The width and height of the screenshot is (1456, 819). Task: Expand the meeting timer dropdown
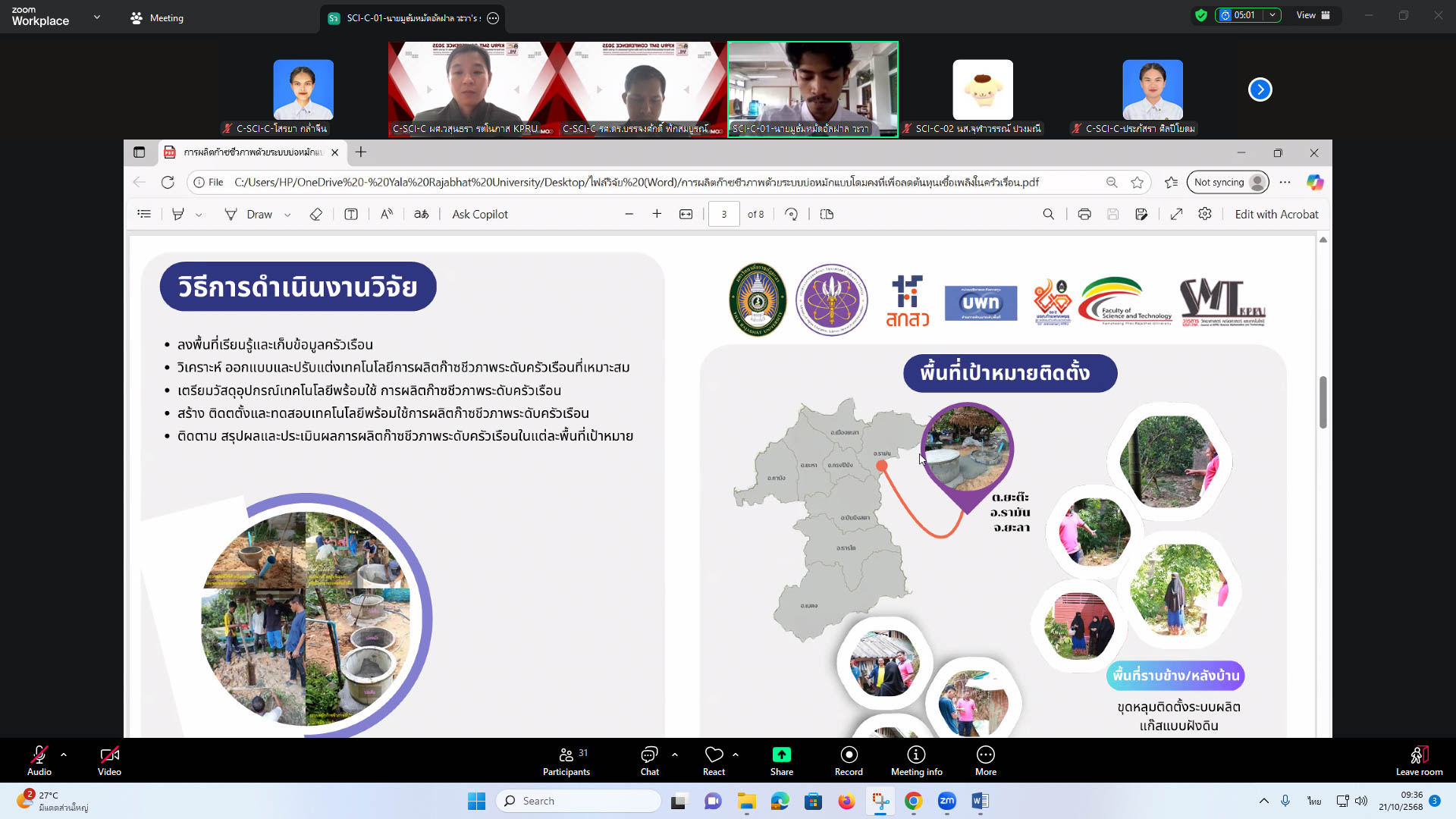point(1272,15)
